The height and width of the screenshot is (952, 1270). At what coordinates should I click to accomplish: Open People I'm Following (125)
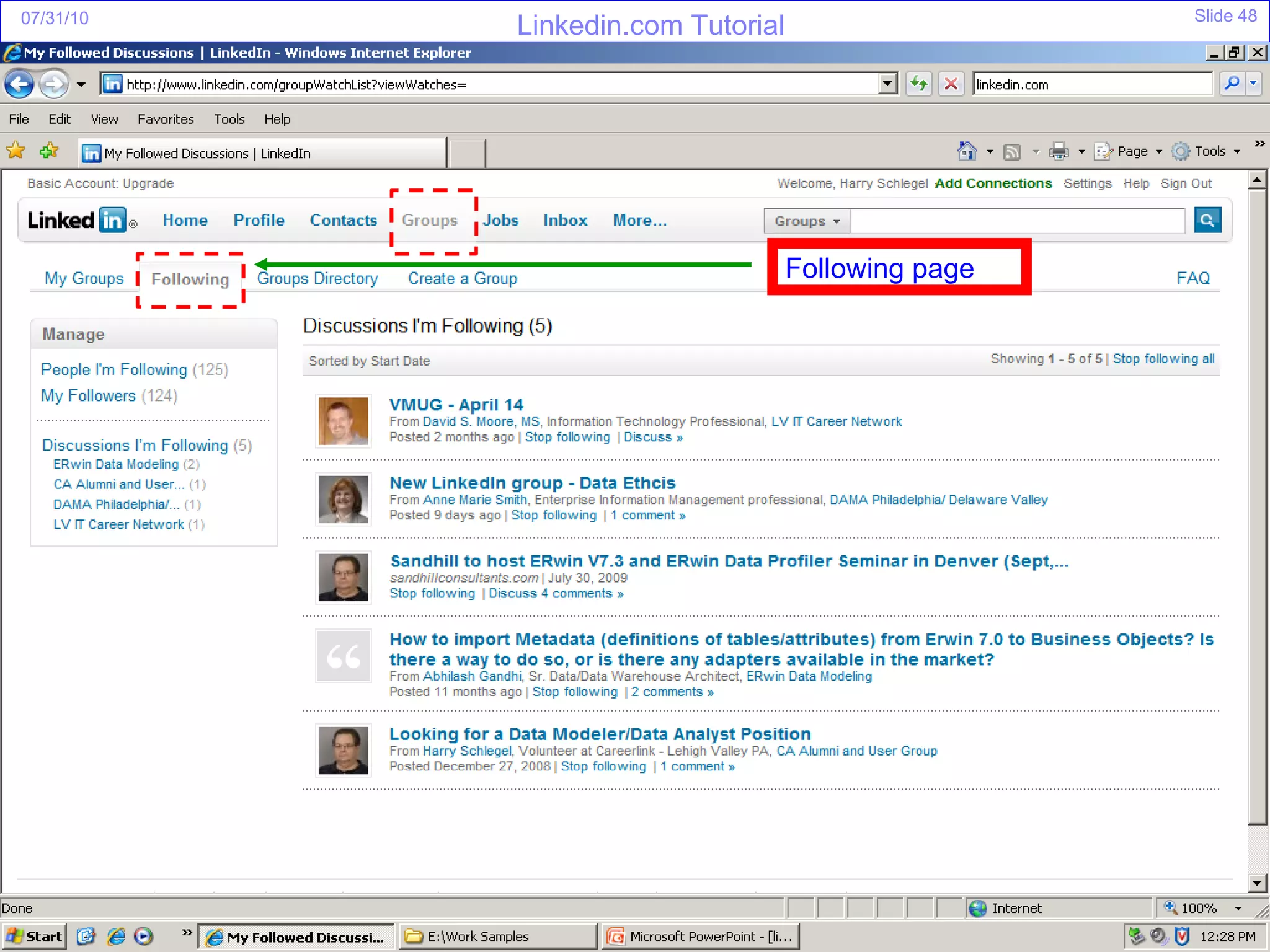point(135,369)
